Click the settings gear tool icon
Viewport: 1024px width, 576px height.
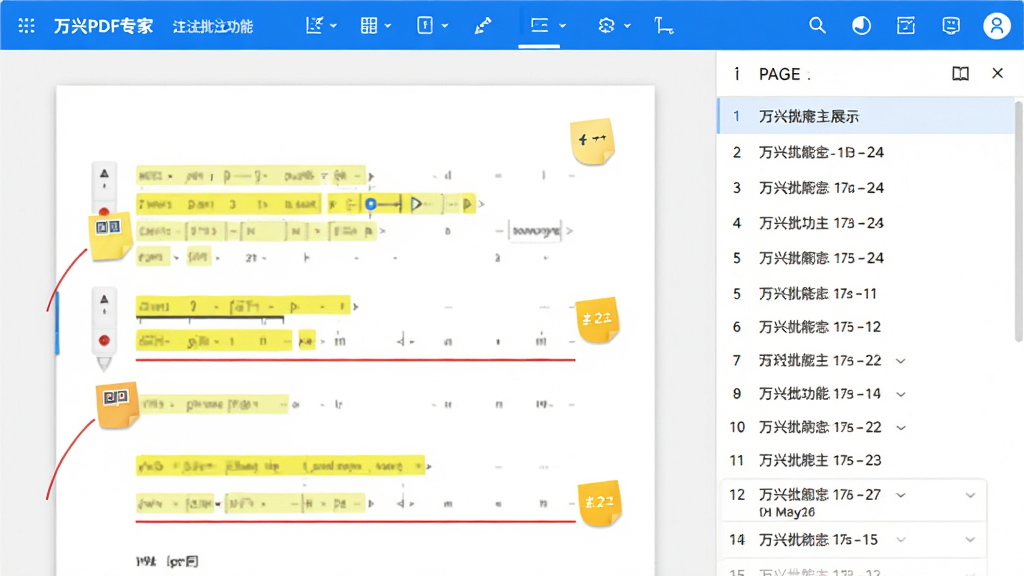click(x=606, y=25)
